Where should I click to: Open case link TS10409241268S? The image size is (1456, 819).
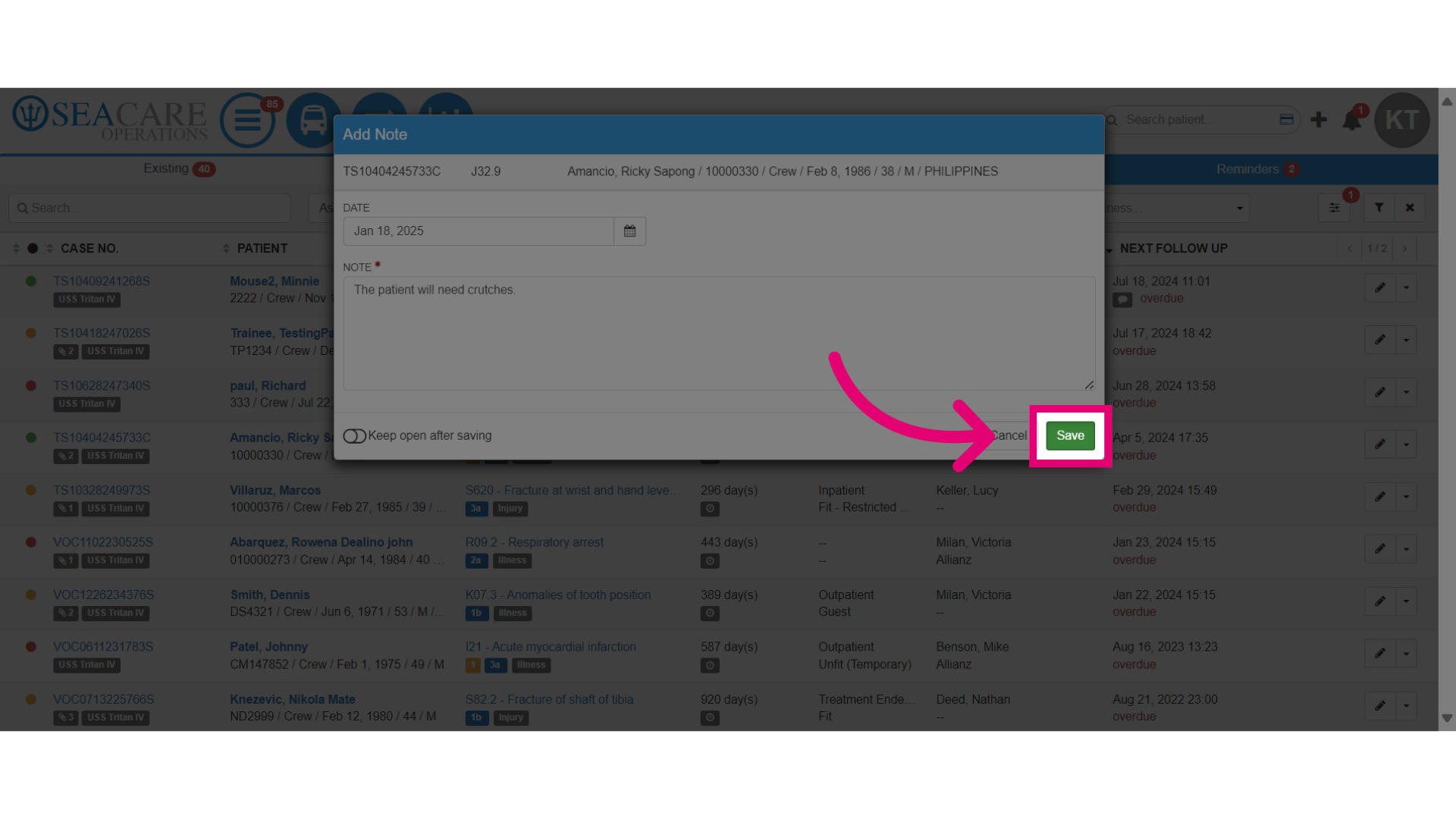point(102,281)
